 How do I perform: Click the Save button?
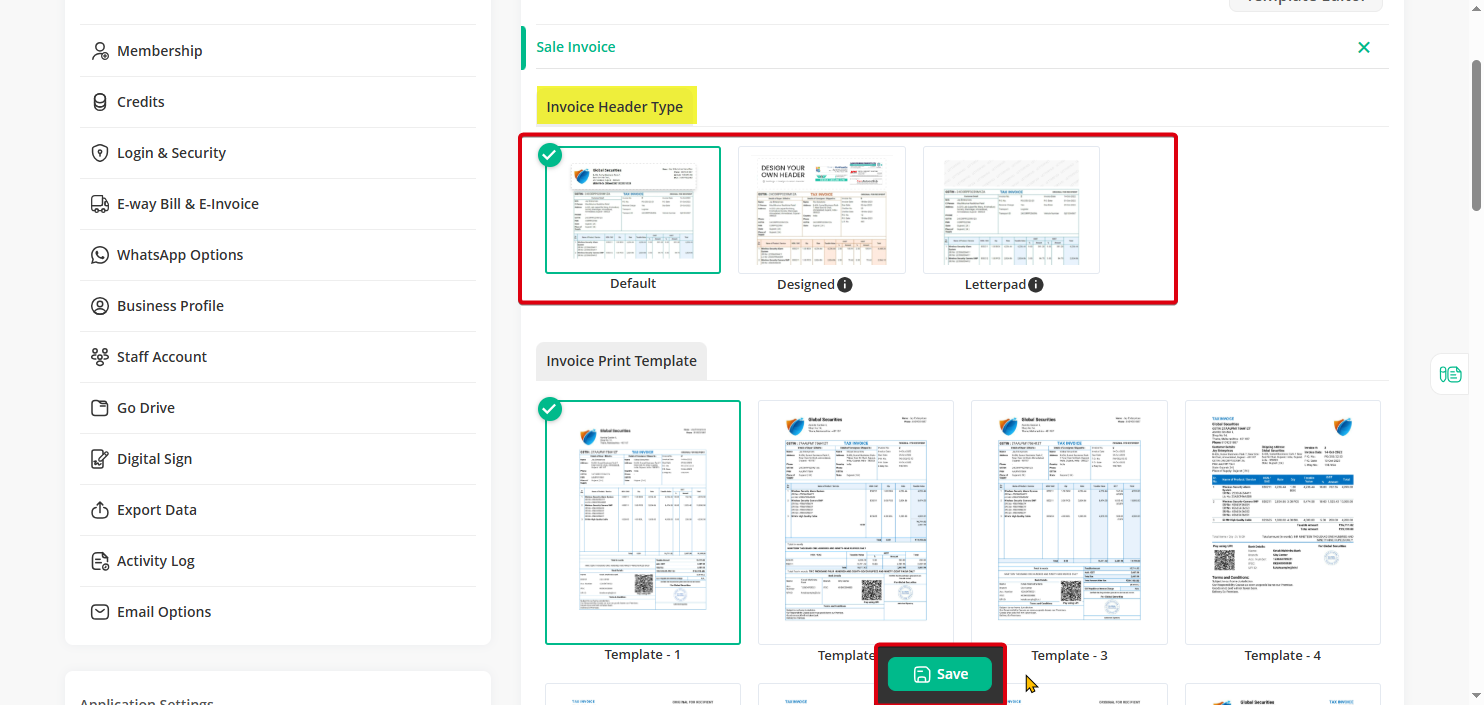pos(940,674)
